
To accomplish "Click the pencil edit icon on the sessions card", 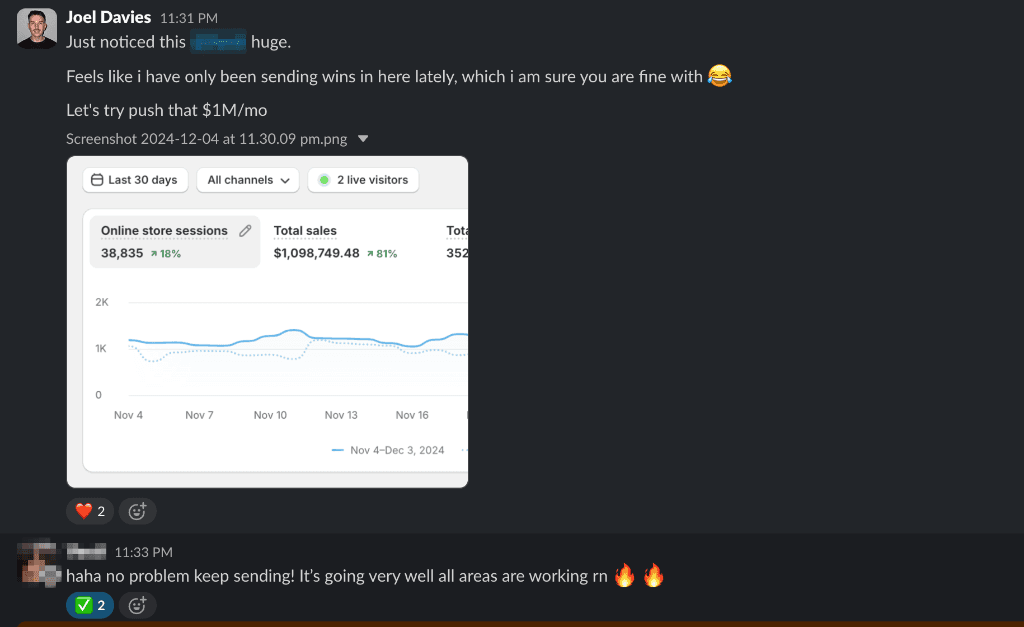I will point(246,231).
